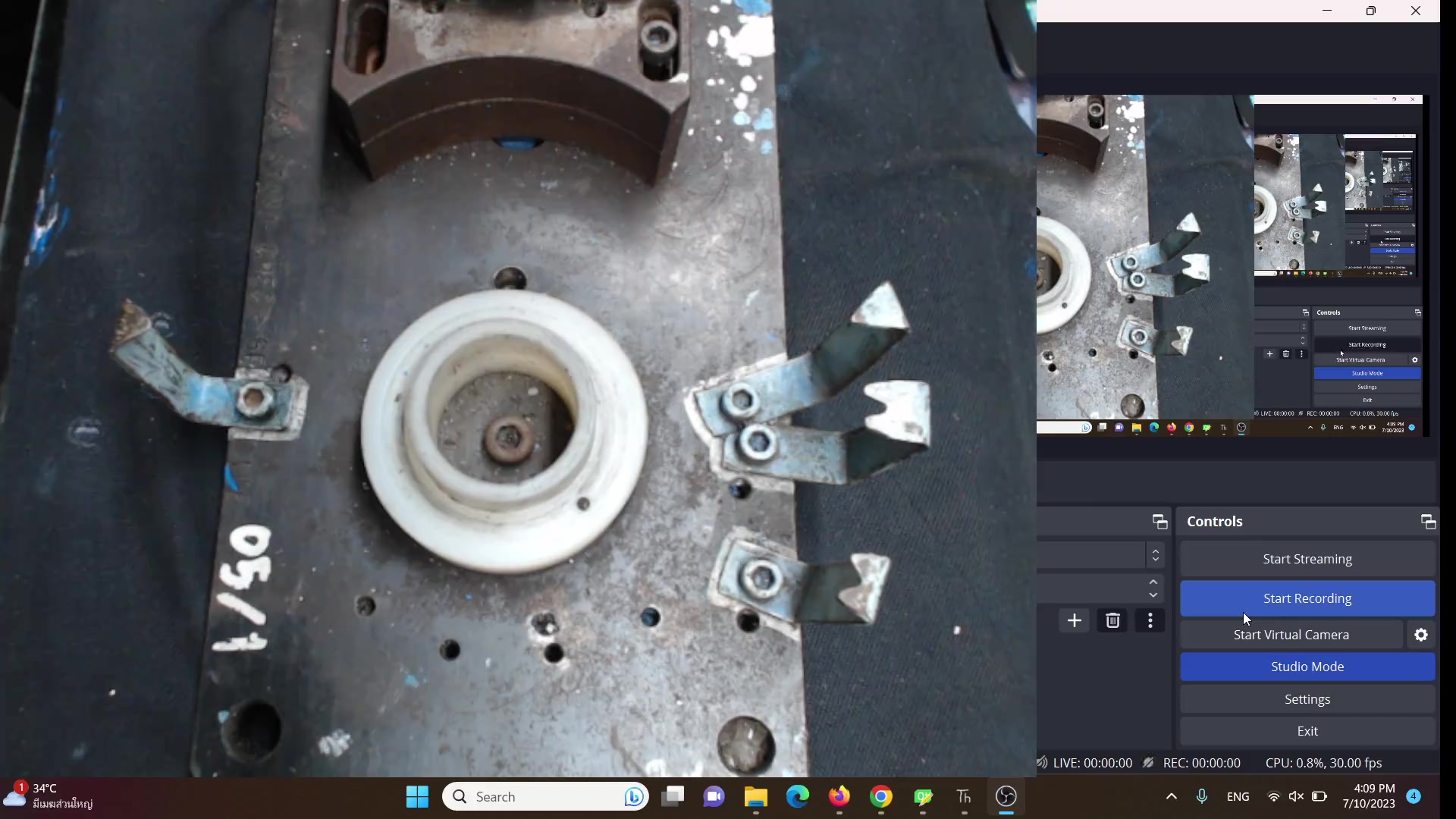1456x819 pixels.
Task: Switch keyboard language via ENG tray item
Action: pos(1238,796)
